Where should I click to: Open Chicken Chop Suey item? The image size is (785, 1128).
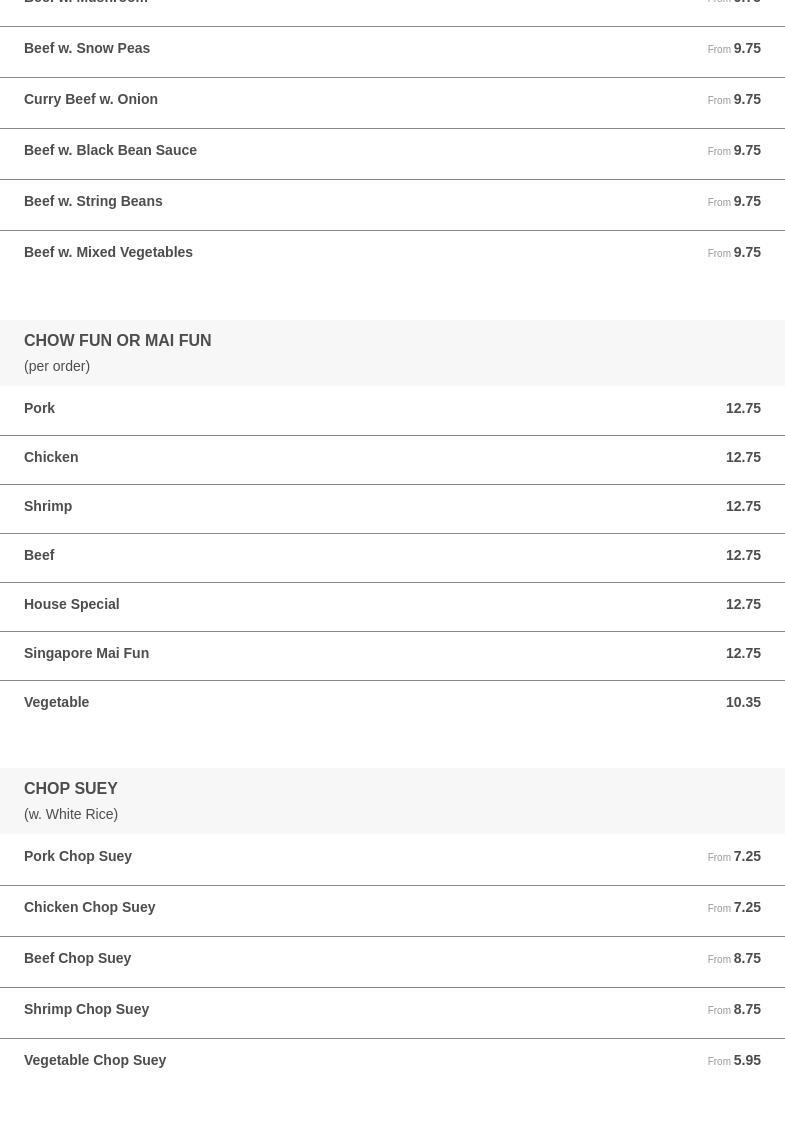click(89, 907)
